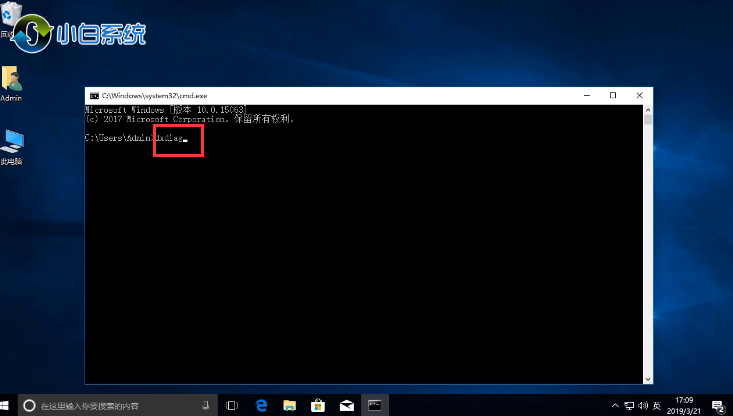
Task: Click the scroll up arrow in cmd window
Action: point(646,108)
